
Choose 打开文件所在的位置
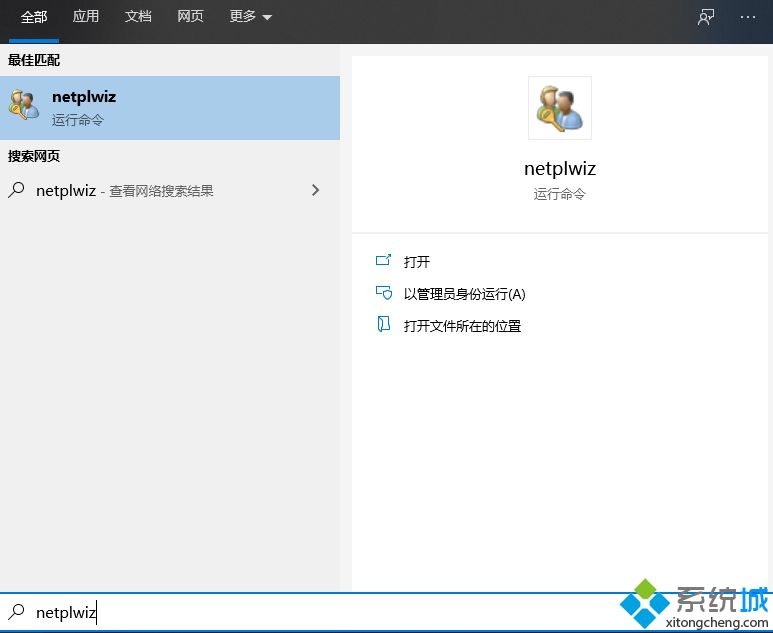pos(462,326)
